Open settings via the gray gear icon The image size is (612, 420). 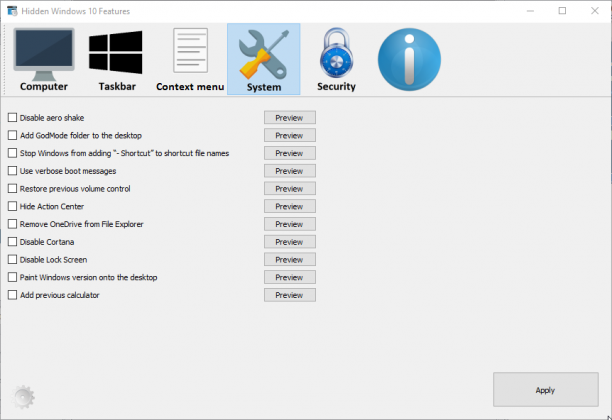coord(23,397)
